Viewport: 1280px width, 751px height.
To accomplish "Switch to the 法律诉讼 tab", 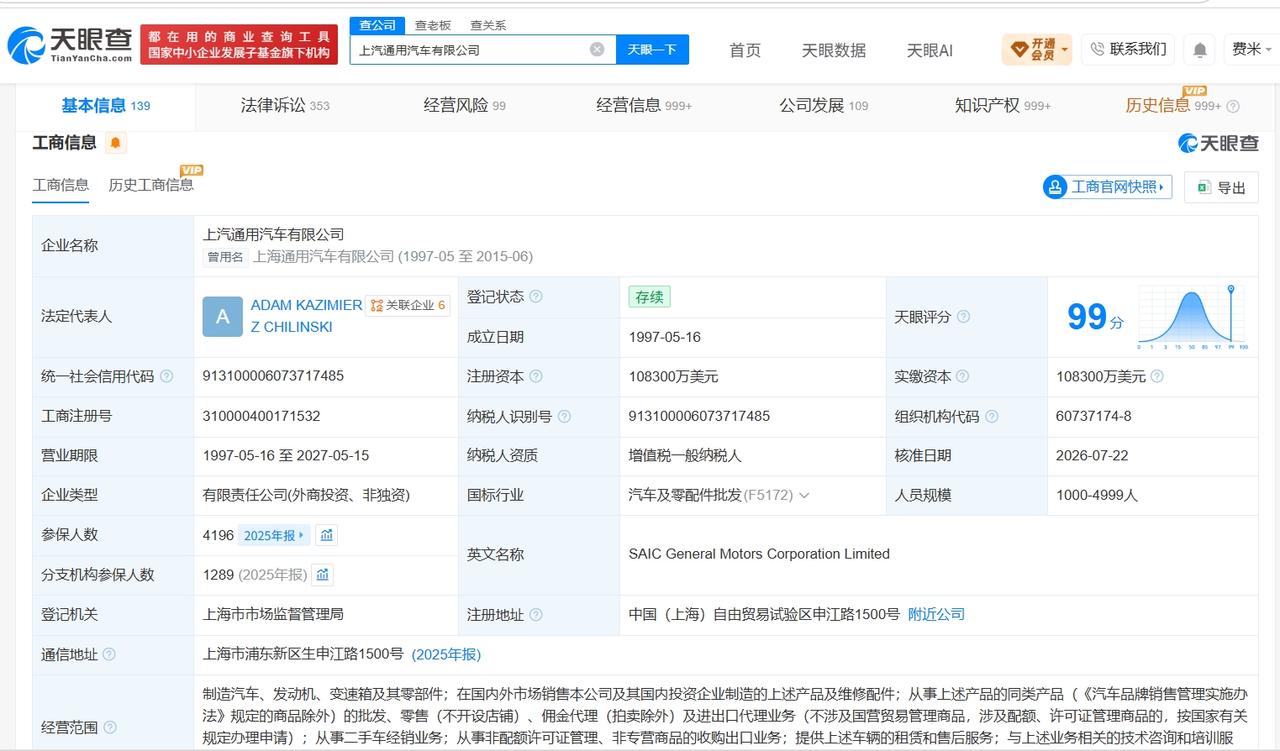I will (285, 105).
